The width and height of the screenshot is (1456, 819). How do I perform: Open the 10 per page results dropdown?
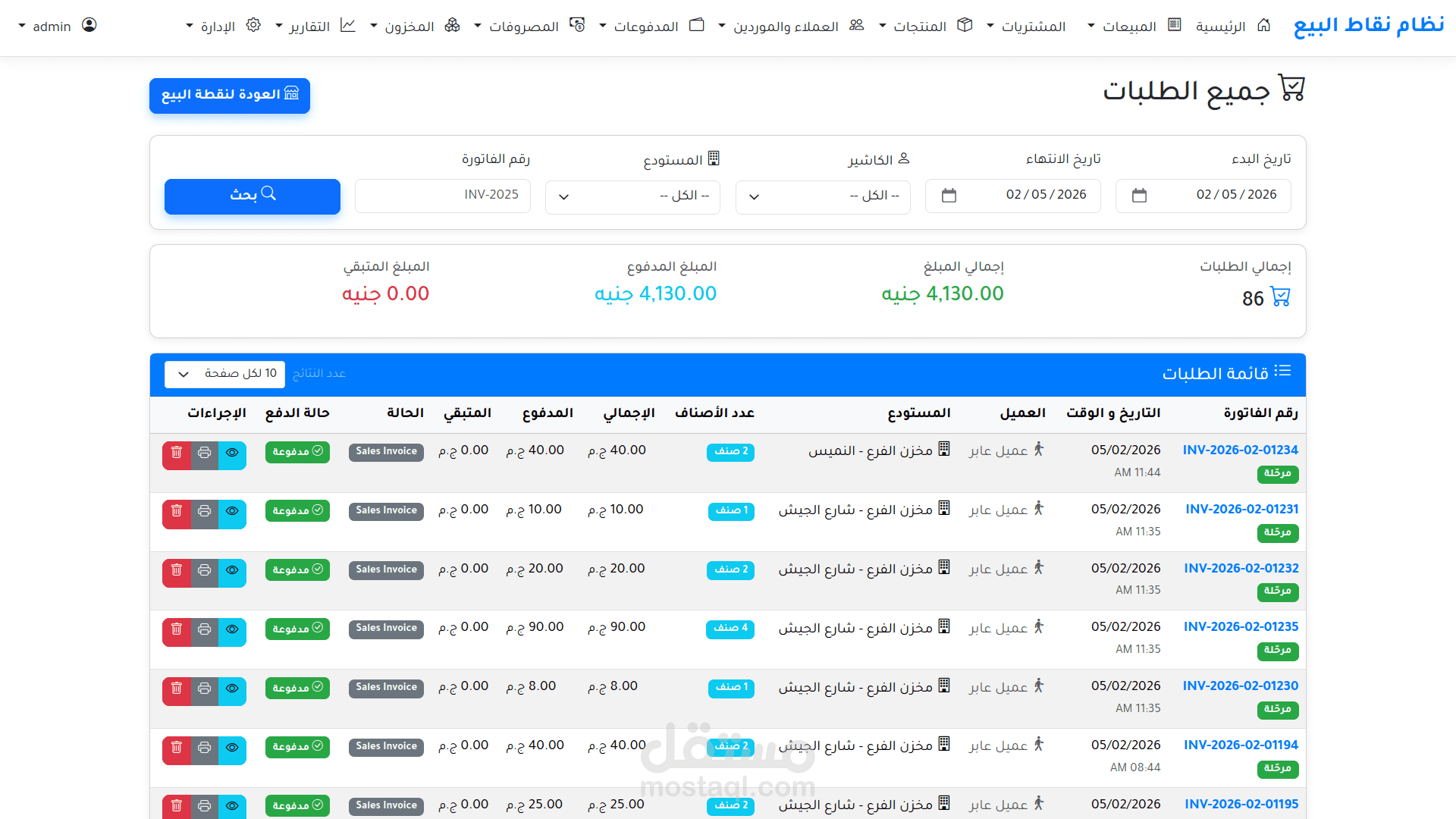[x=225, y=374]
